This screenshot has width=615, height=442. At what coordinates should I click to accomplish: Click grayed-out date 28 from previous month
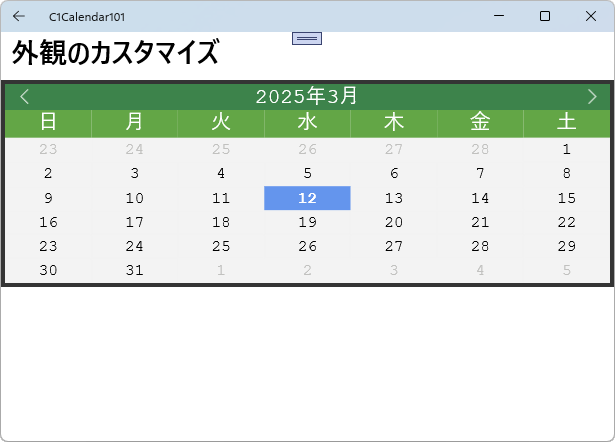480,150
